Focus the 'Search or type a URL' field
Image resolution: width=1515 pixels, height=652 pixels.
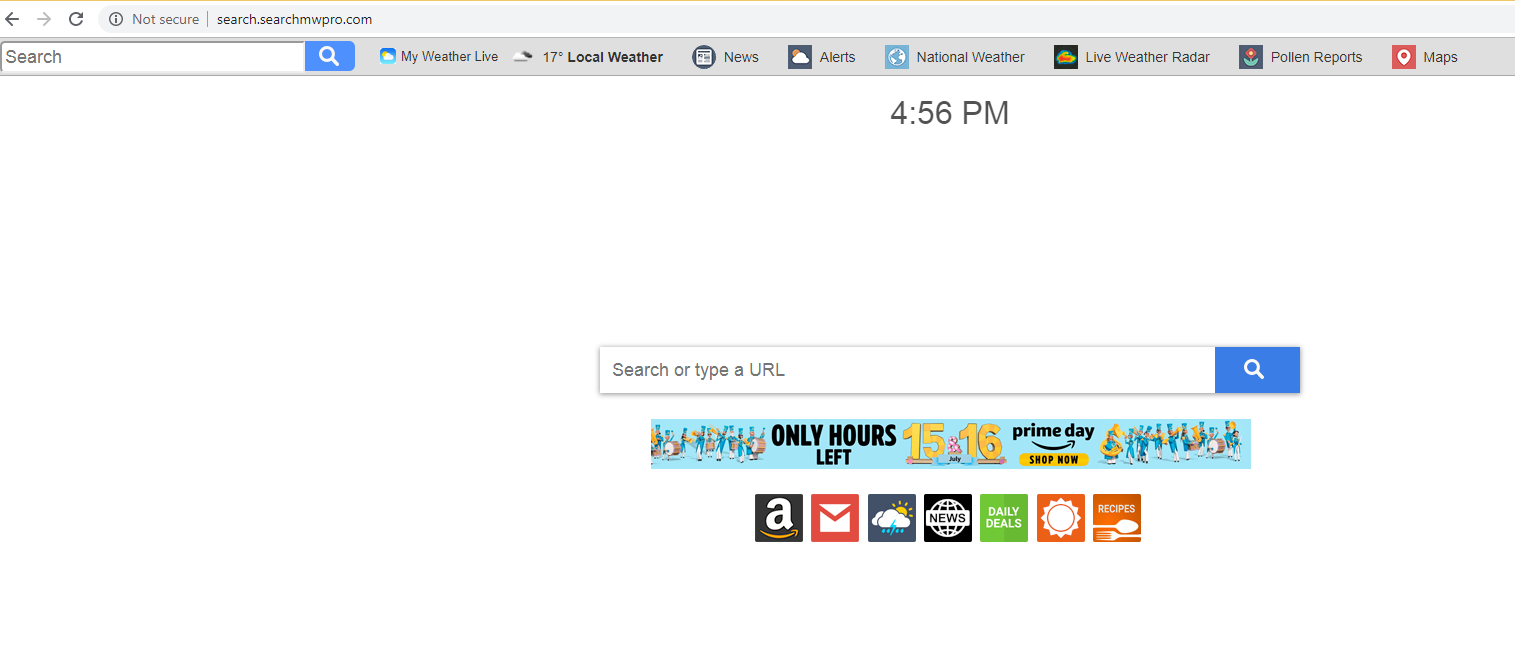907,370
